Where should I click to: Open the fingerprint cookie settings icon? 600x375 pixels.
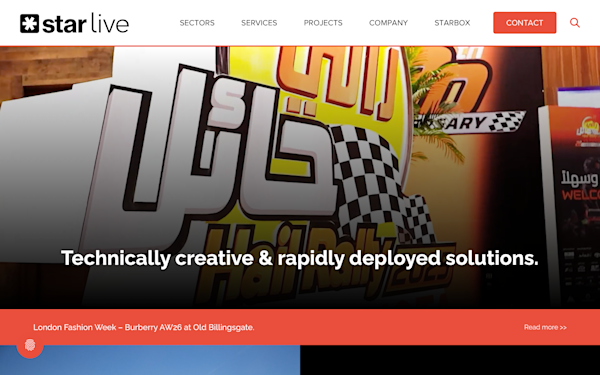pyautogui.click(x=30, y=344)
